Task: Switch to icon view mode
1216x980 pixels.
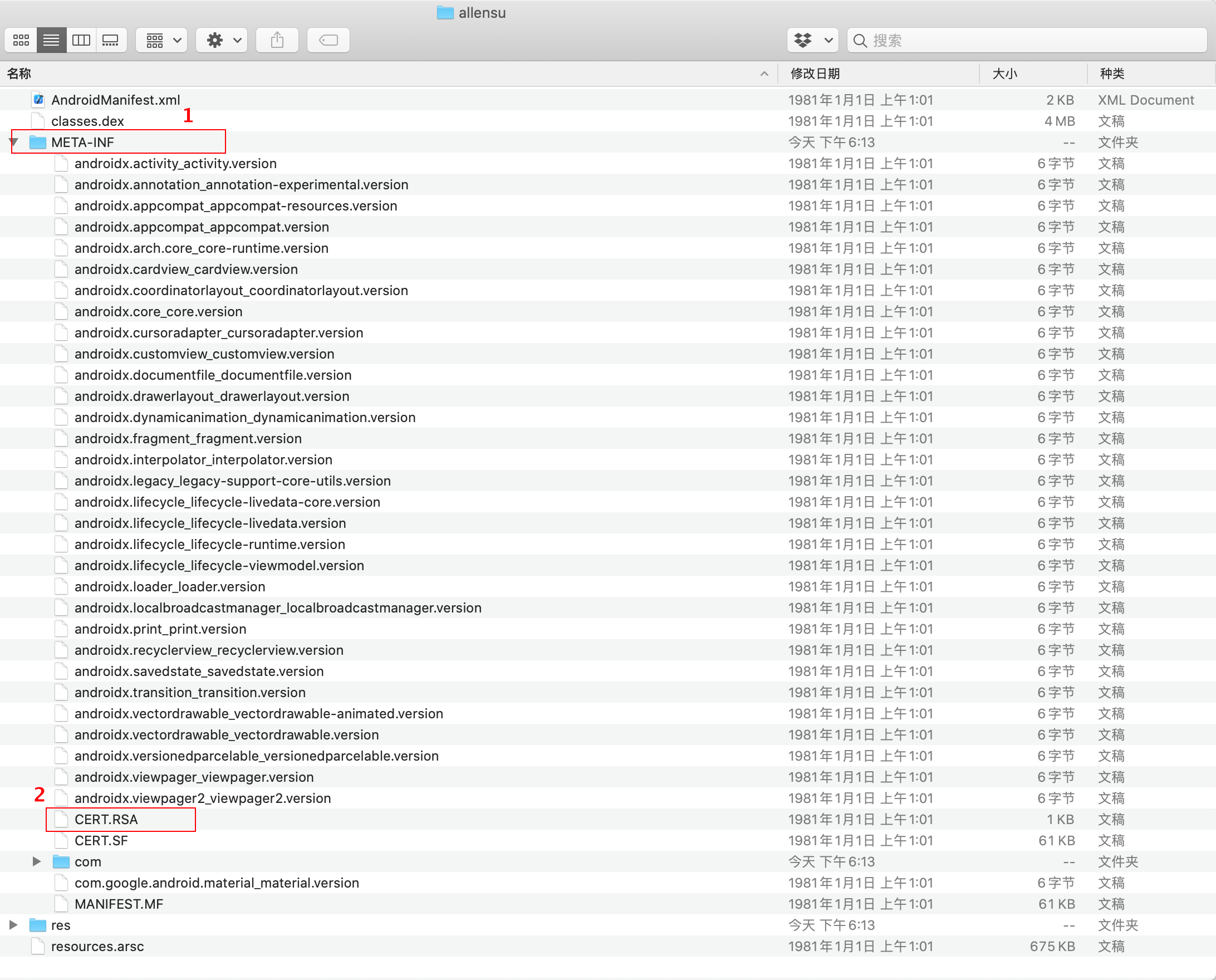Action: [x=22, y=40]
